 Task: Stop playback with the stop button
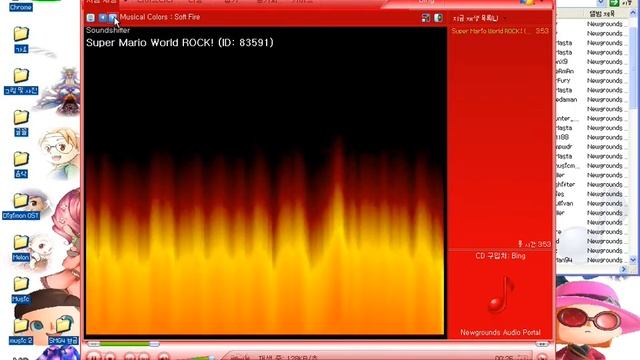(x=110, y=357)
